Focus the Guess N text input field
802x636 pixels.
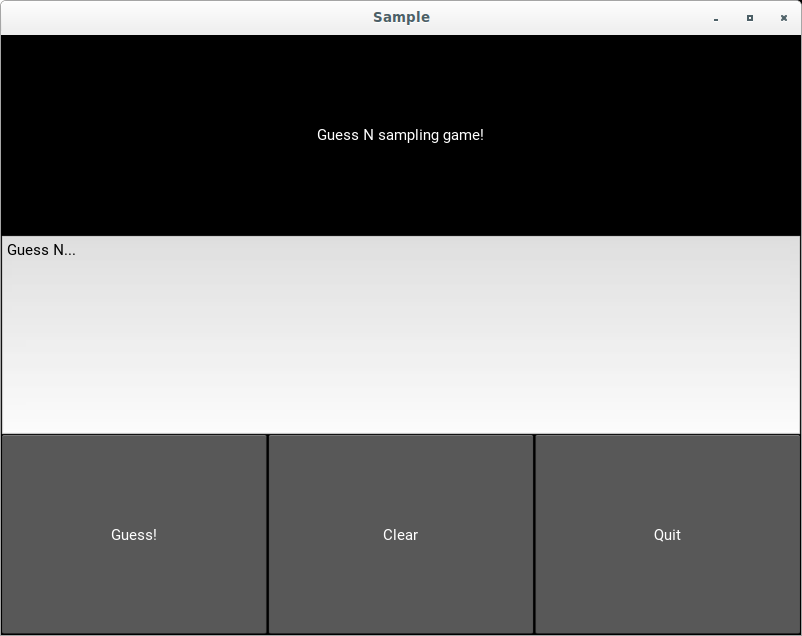coord(400,334)
